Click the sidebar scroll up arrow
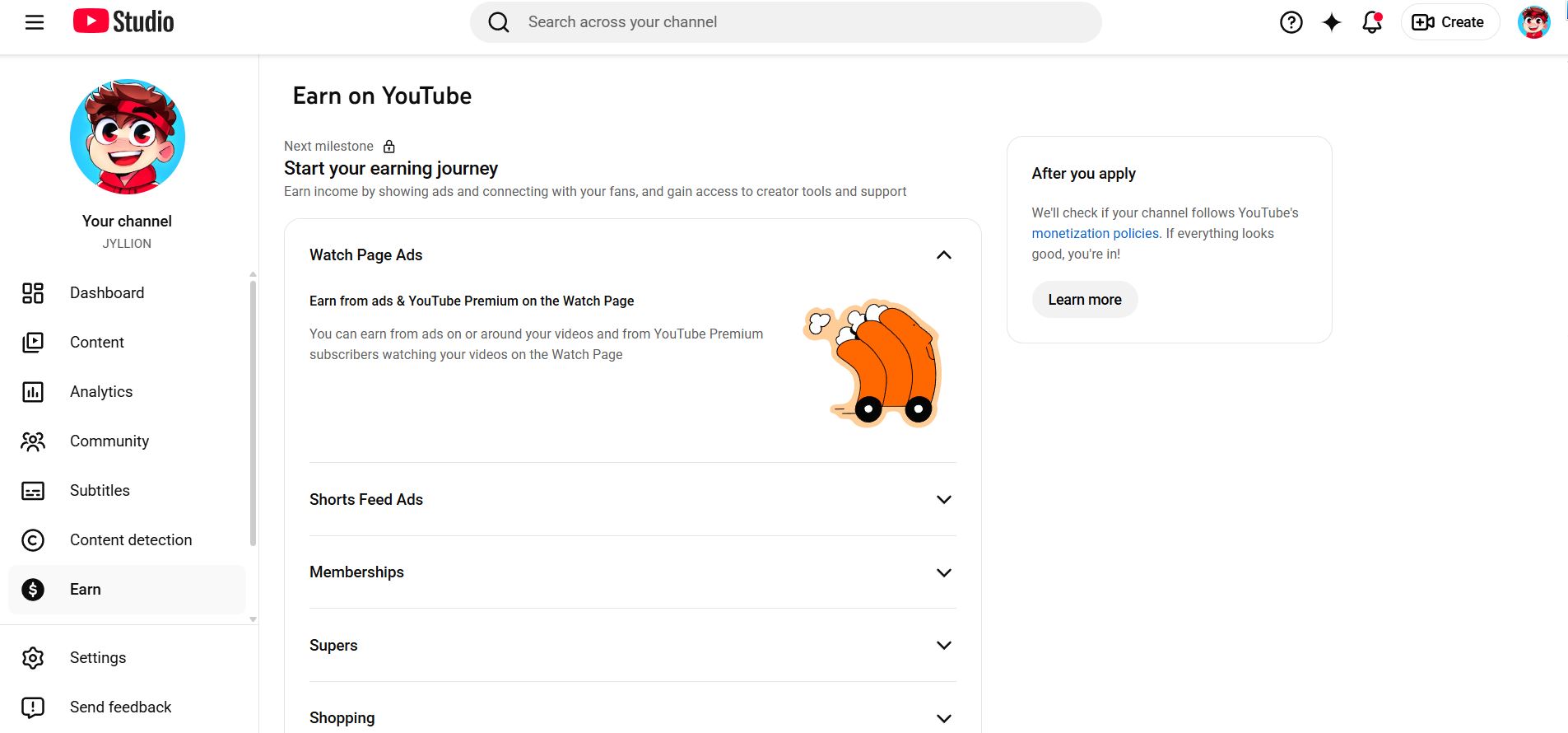1568x733 pixels. (x=253, y=274)
